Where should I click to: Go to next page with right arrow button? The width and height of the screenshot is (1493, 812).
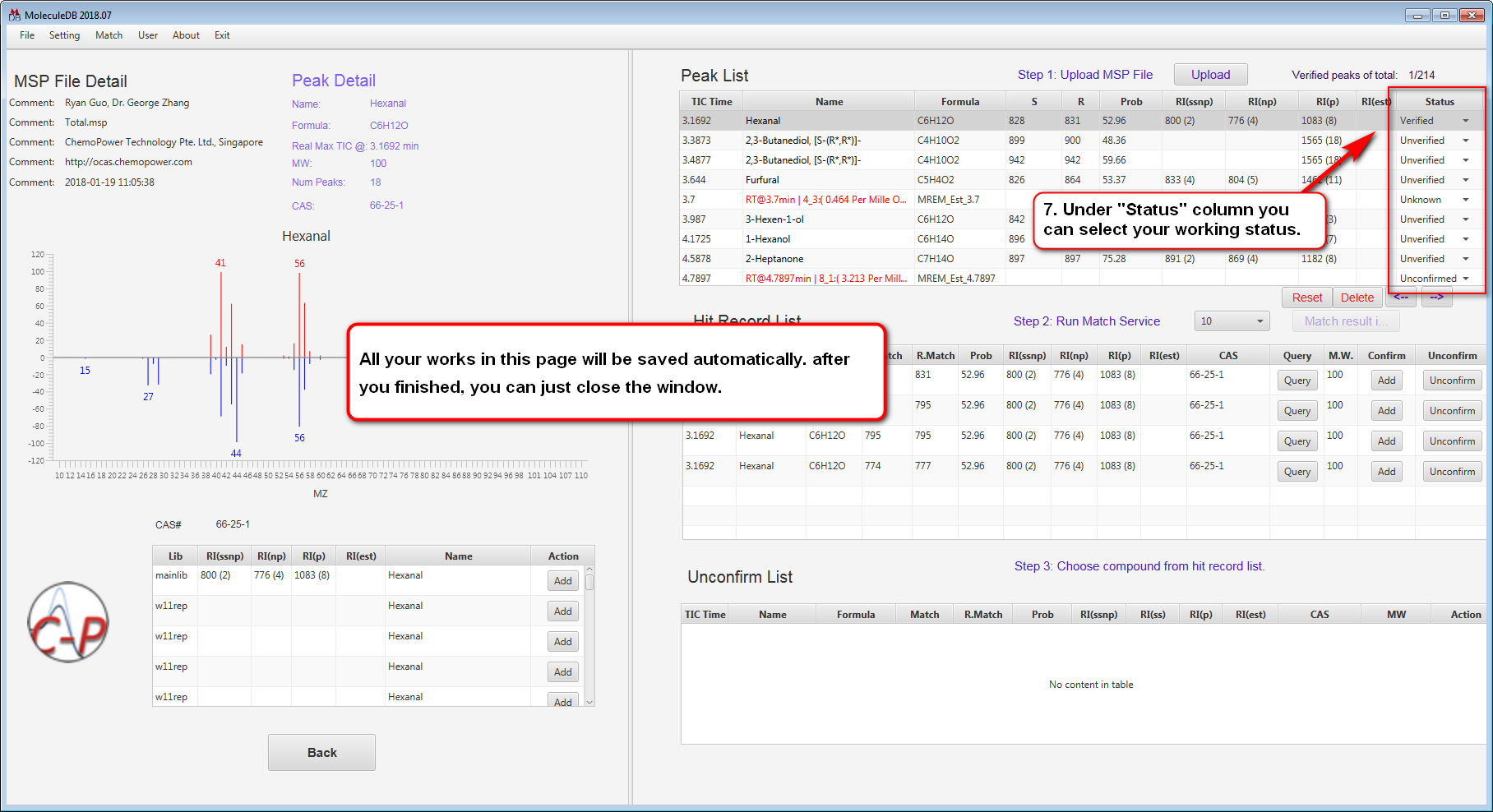point(1436,298)
